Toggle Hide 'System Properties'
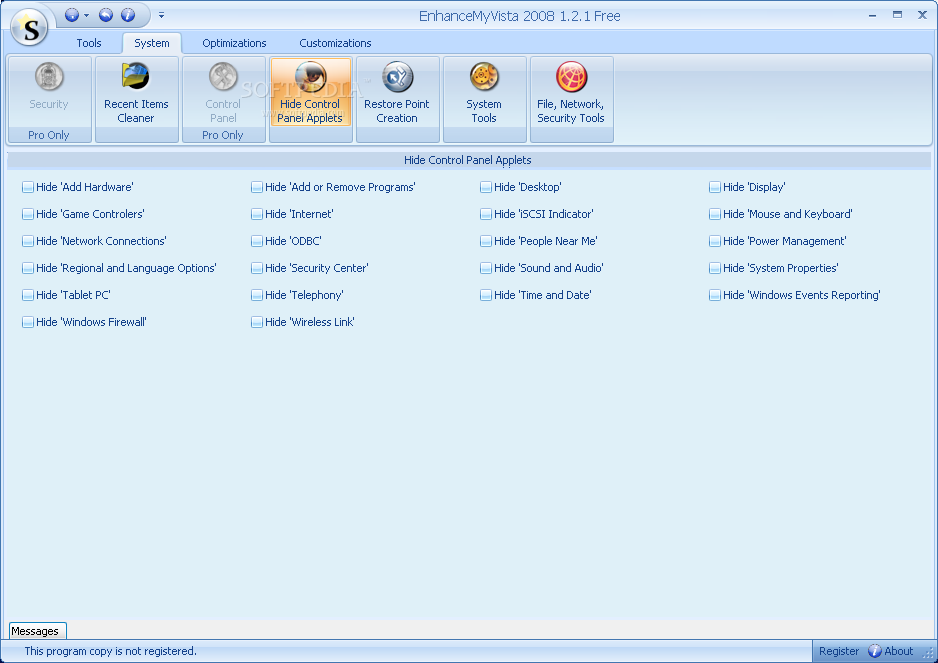The width and height of the screenshot is (938, 663). coord(715,268)
